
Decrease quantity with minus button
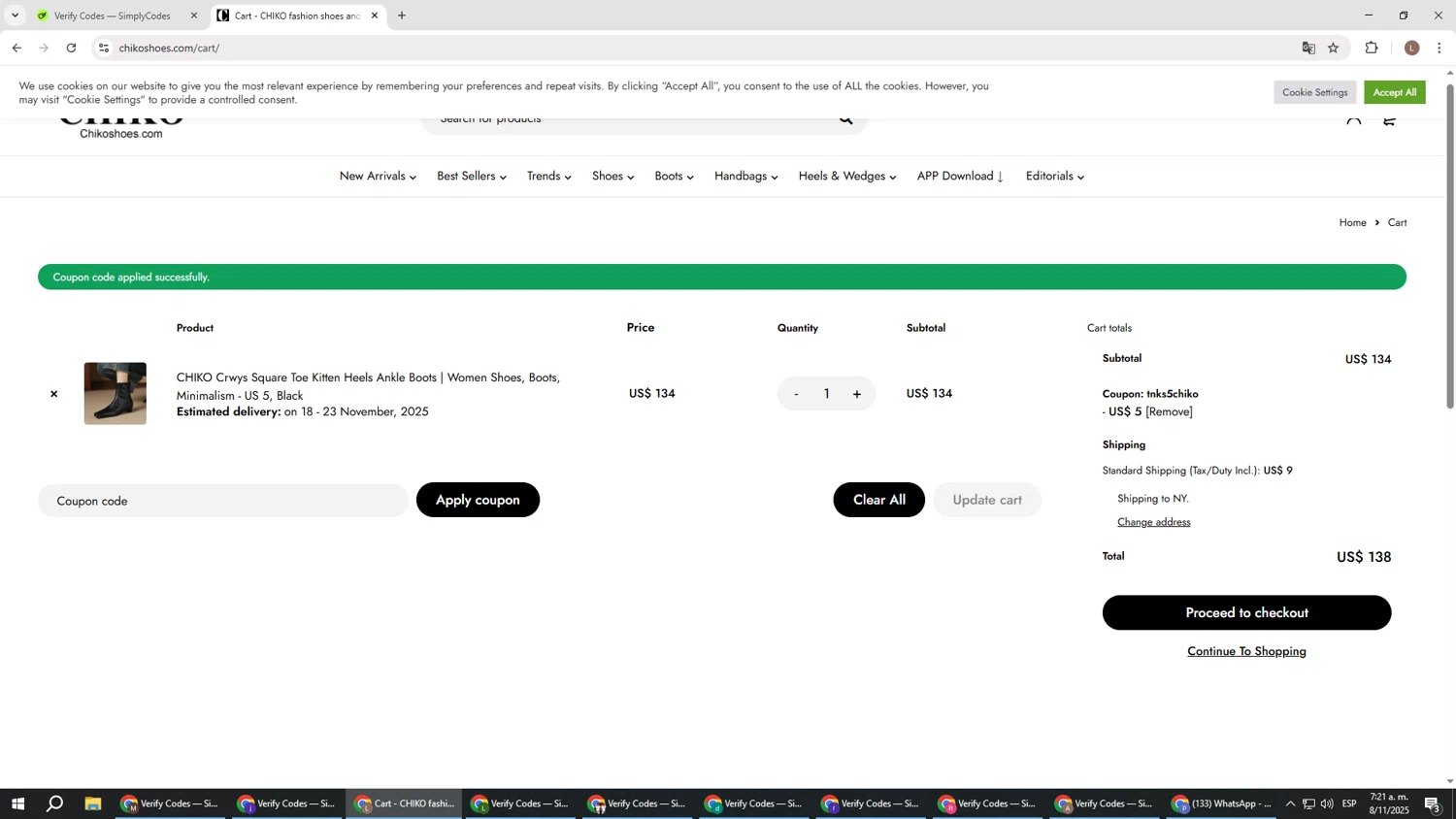tap(796, 394)
